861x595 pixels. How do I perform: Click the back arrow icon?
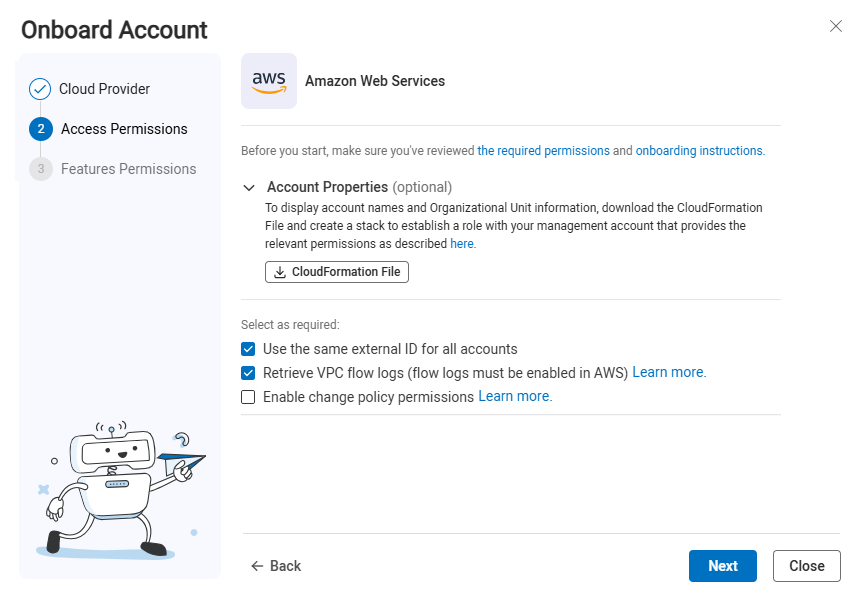[257, 566]
